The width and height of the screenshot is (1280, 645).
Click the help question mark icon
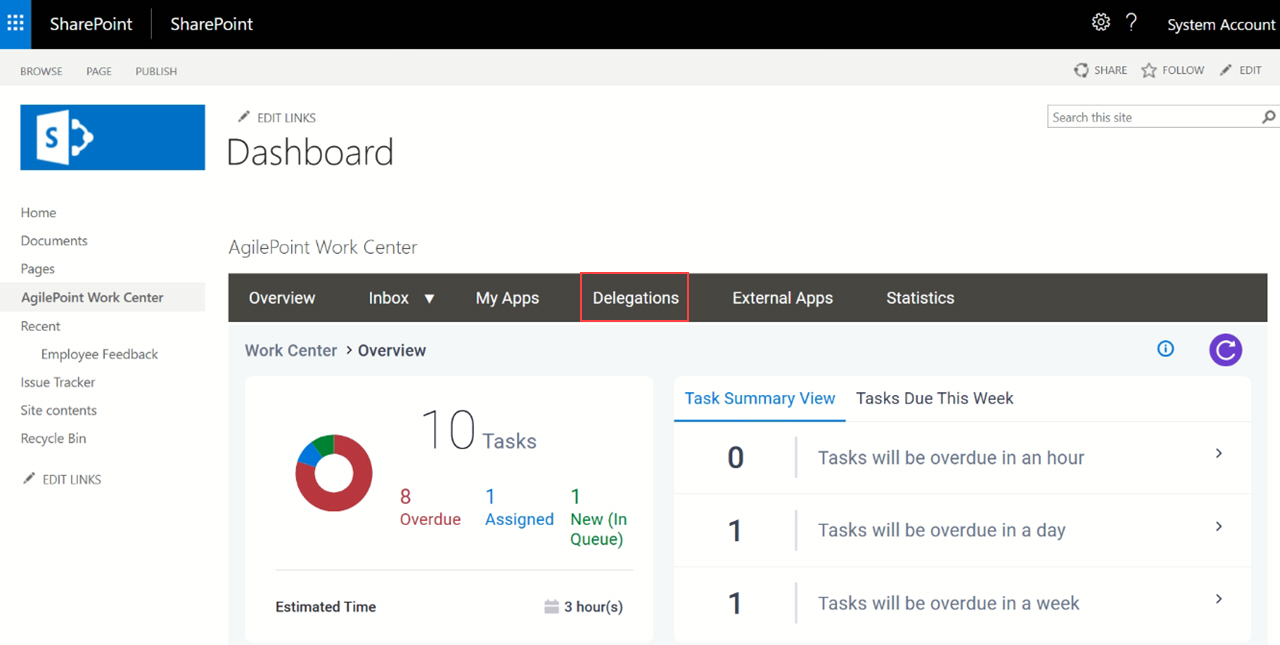[1131, 22]
